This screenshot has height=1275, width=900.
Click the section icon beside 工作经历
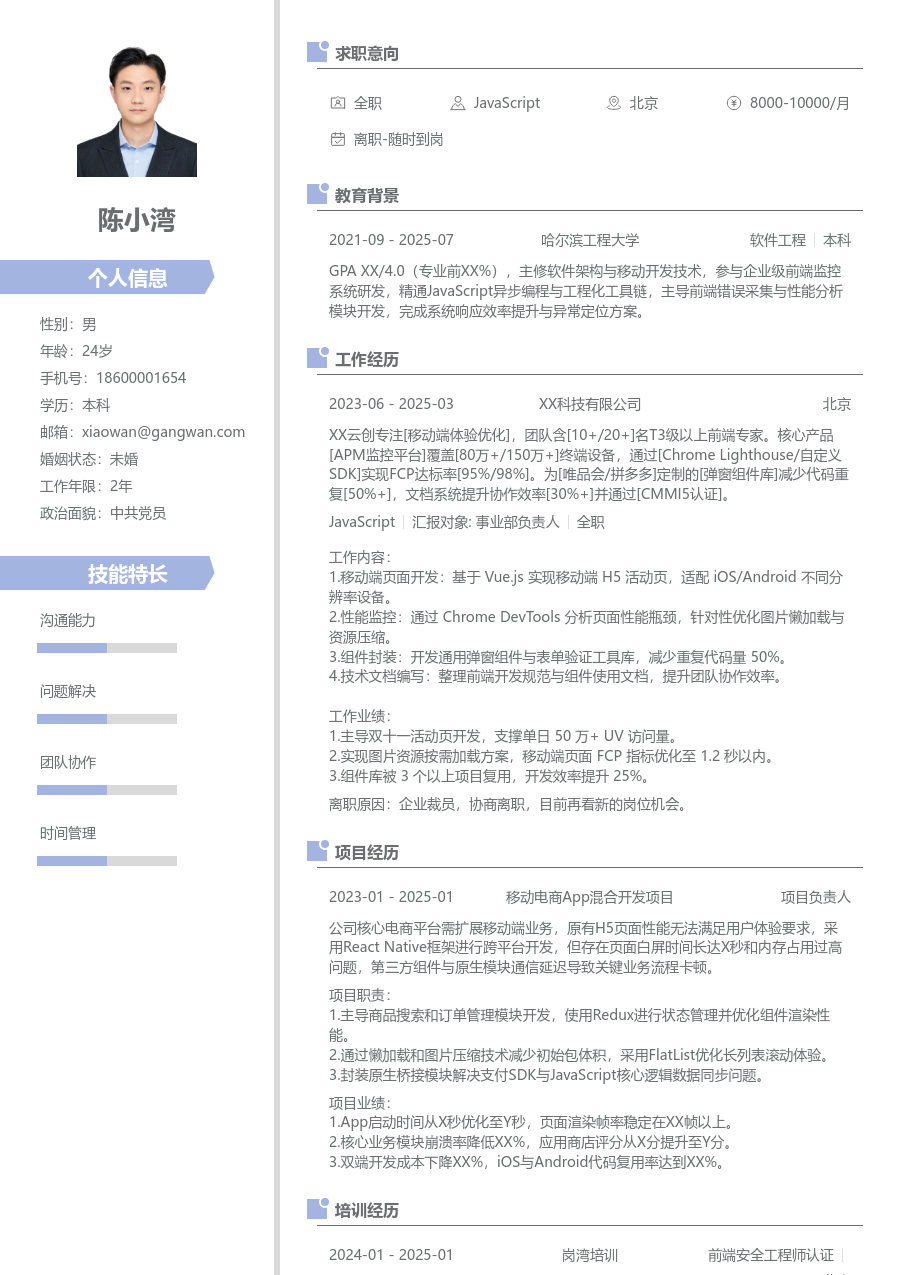(x=315, y=358)
